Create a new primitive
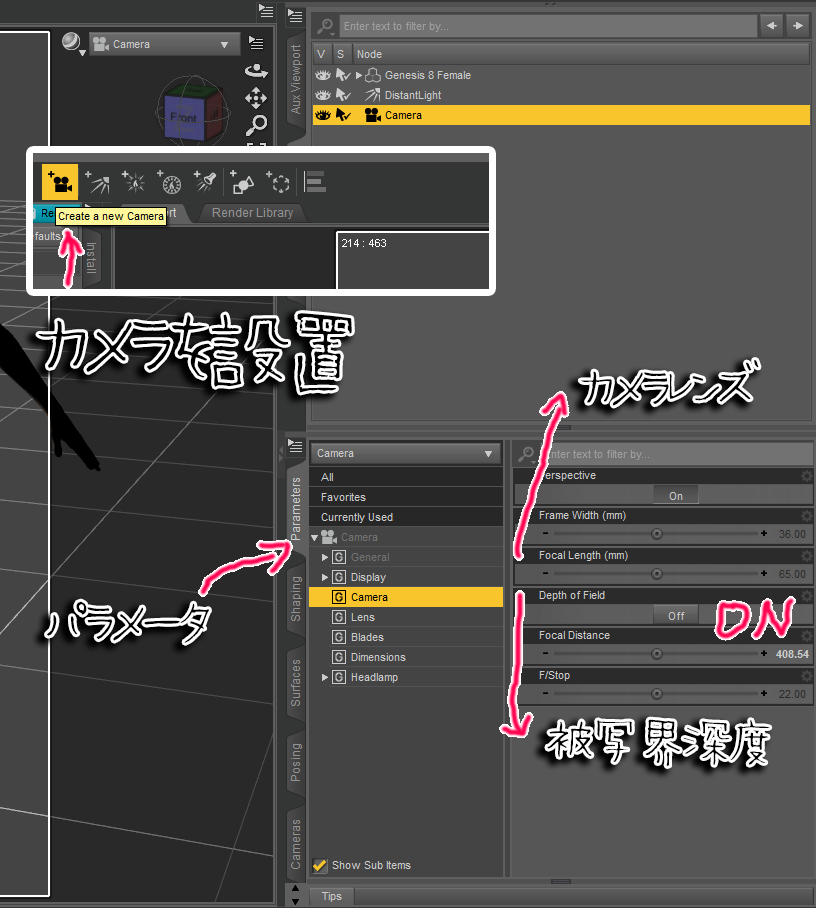Viewport: 816px width, 908px height. 242,182
